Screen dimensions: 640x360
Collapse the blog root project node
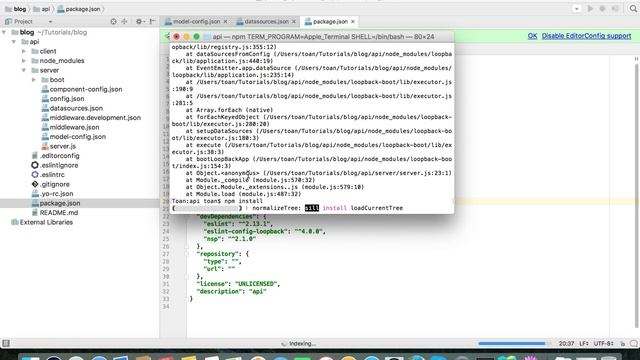[4, 32]
